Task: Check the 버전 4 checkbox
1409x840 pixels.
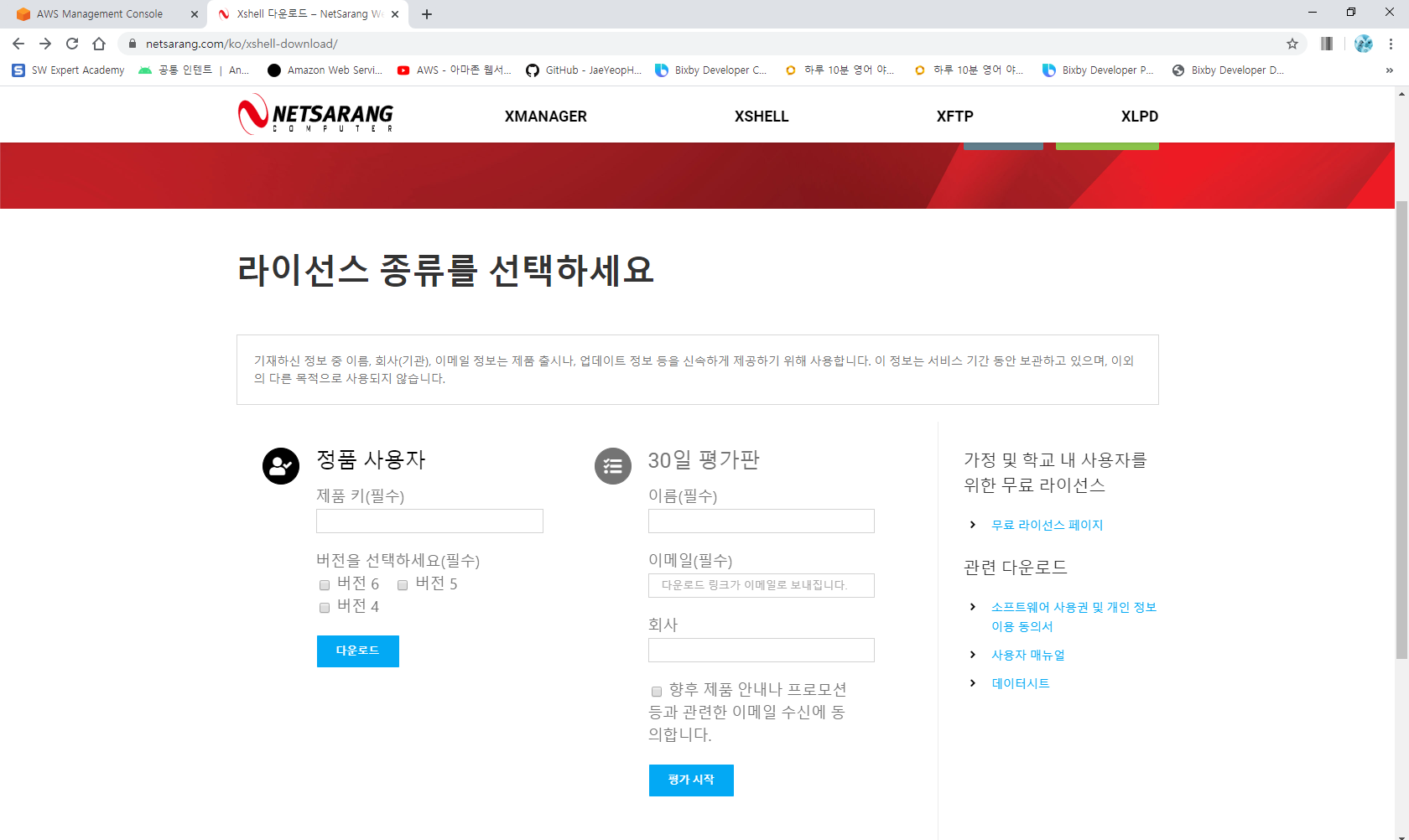Action: point(325,608)
